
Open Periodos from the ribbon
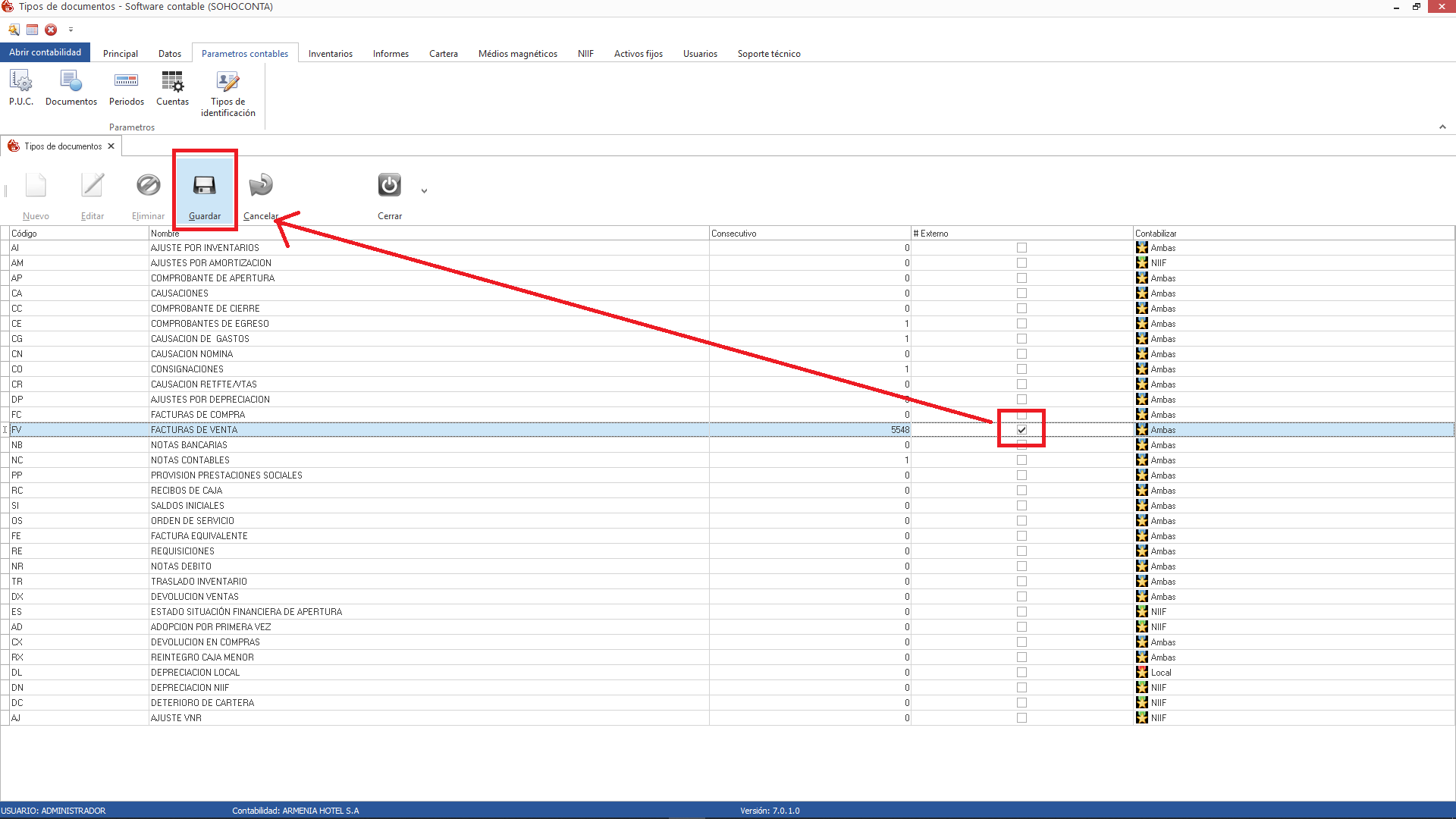126,88
